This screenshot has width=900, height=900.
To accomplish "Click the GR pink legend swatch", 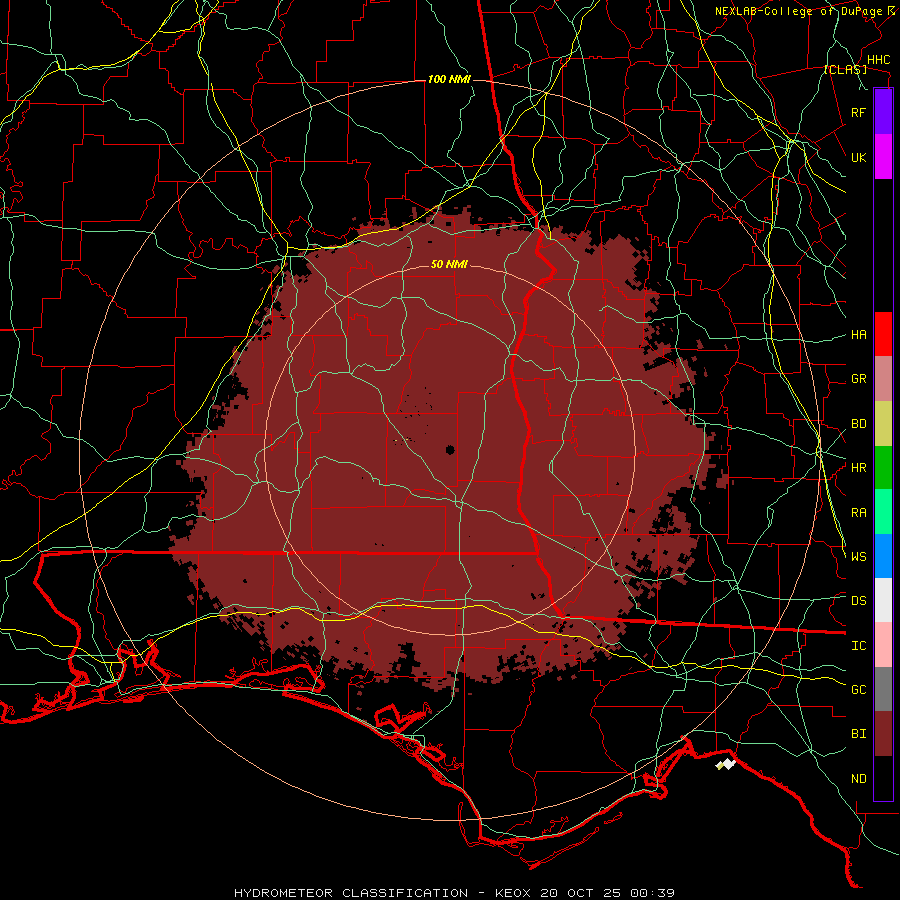I will pyautogui.click(x=883, y=379).
